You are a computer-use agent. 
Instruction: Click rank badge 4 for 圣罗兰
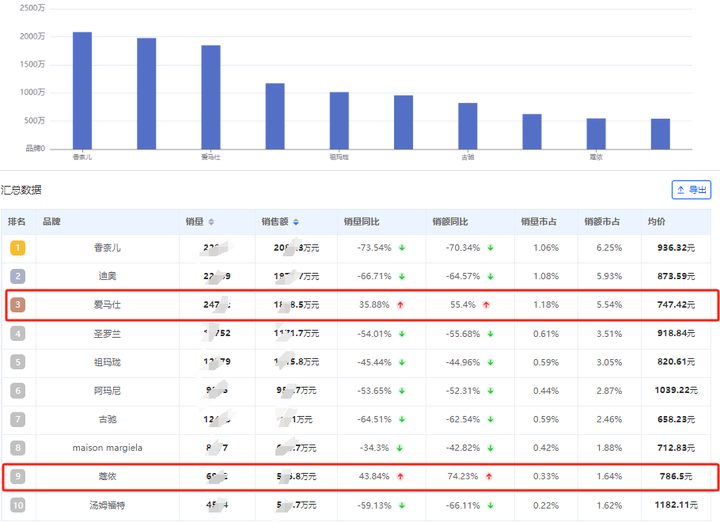(x=18, y=333)
